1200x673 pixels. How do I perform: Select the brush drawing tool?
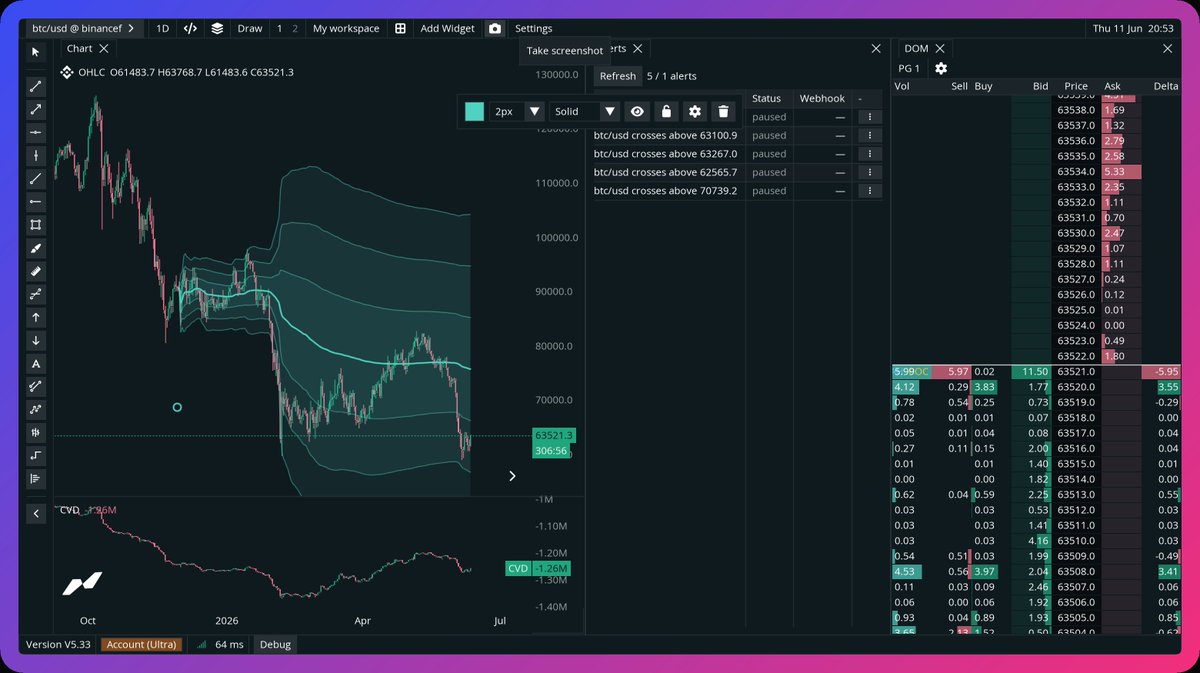[36, 248]
